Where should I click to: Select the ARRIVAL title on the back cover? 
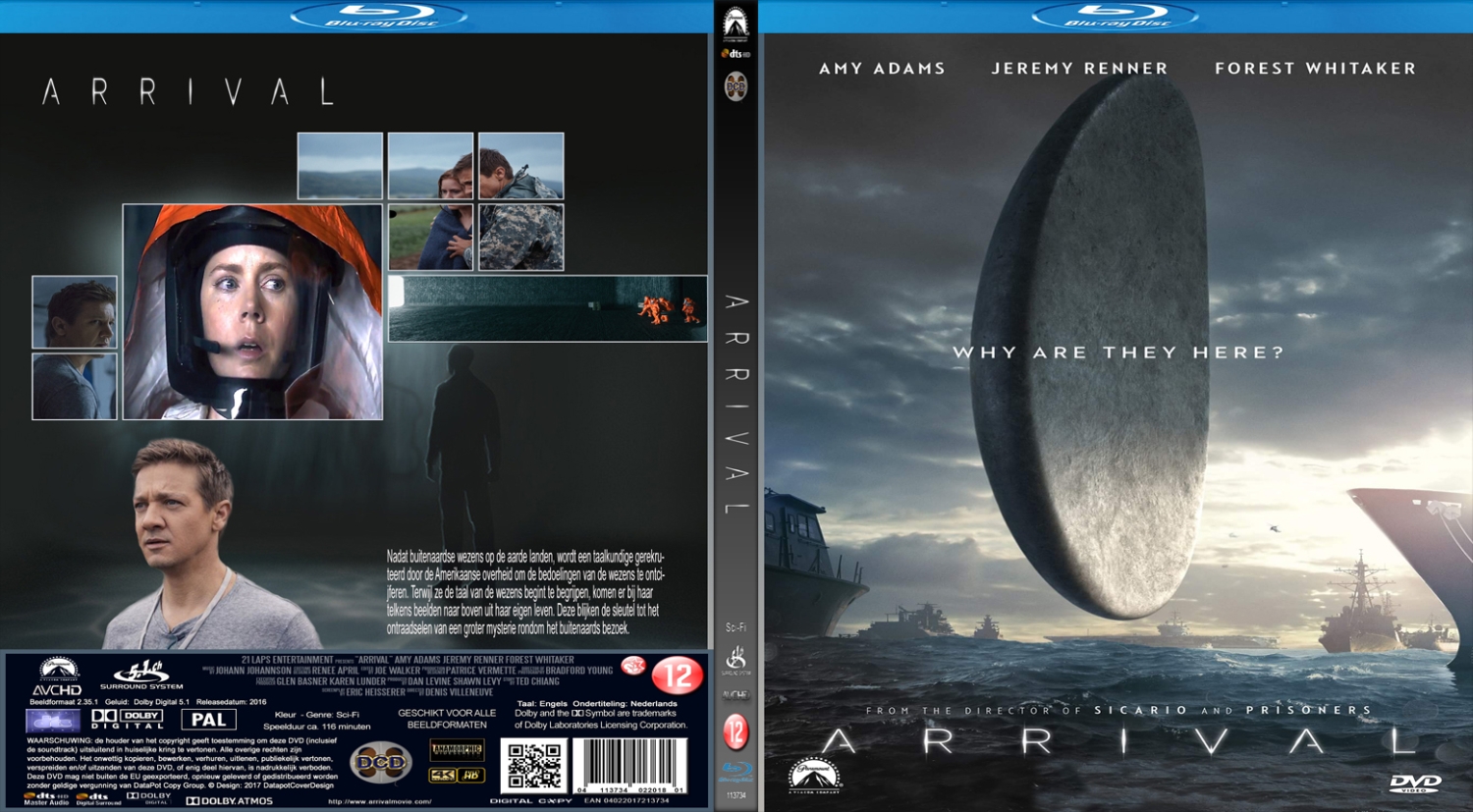189,91
